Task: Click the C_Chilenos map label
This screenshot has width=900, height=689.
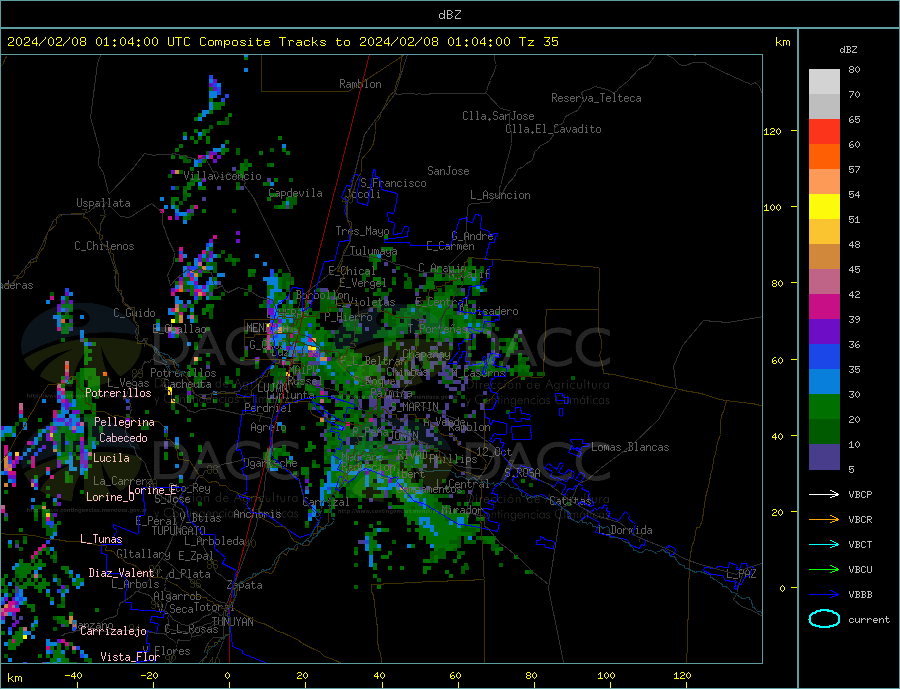Action: click(x=104, y=246)
